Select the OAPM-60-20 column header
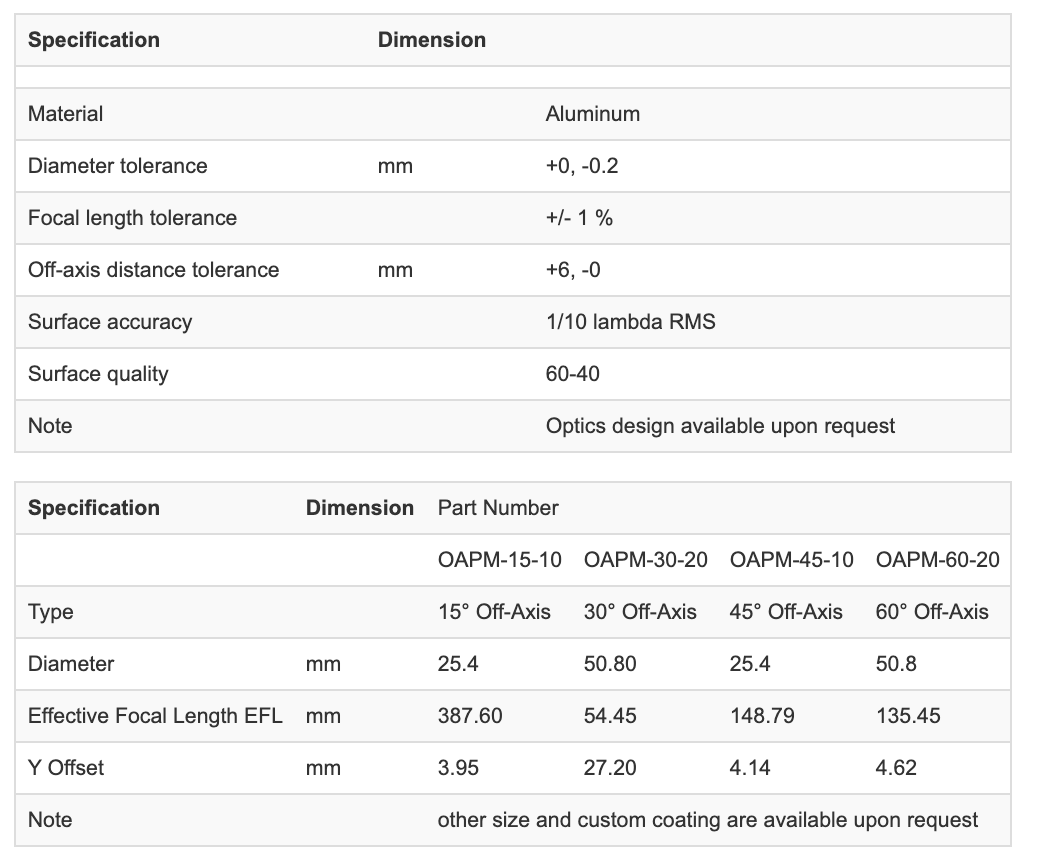 [937, 560]
